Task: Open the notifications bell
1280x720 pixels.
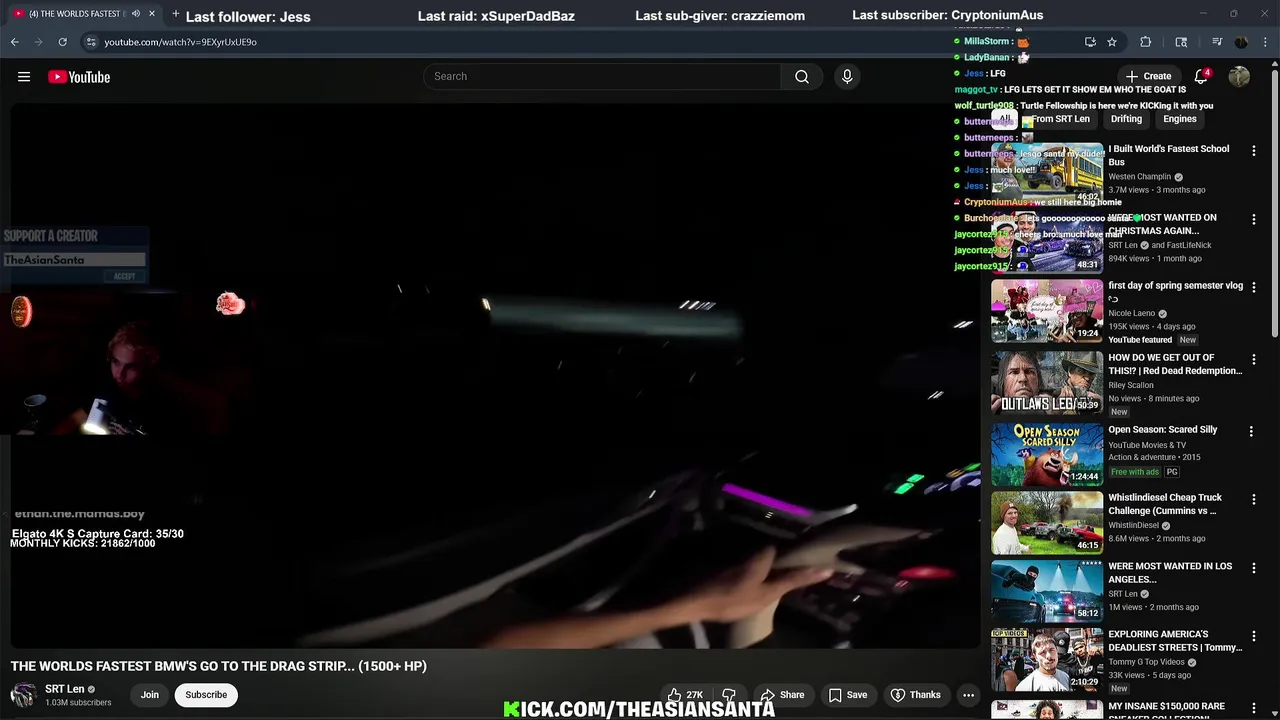Action: pyautogui.click(x=1201, y=76)
